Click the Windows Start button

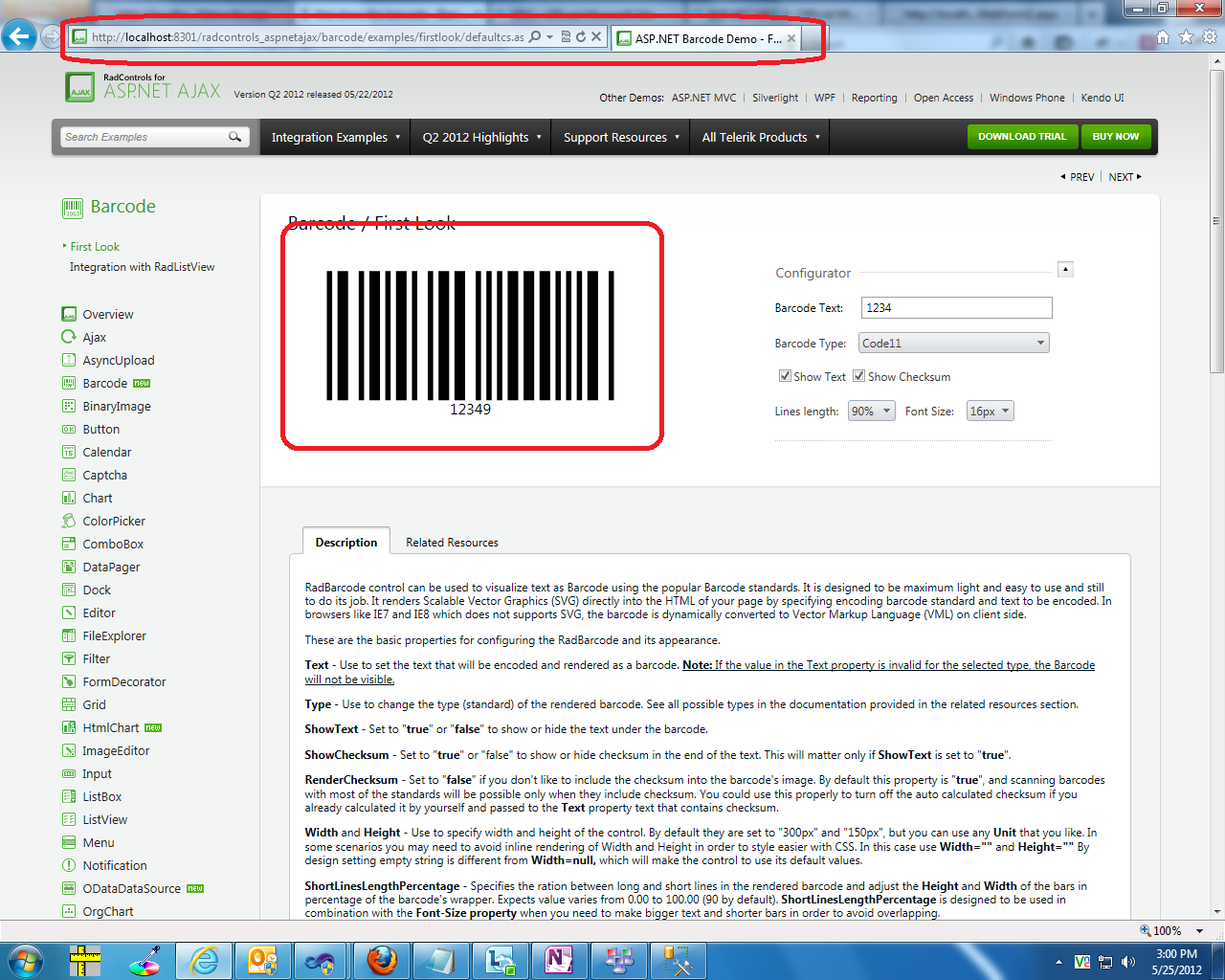[x=26, y=960]
